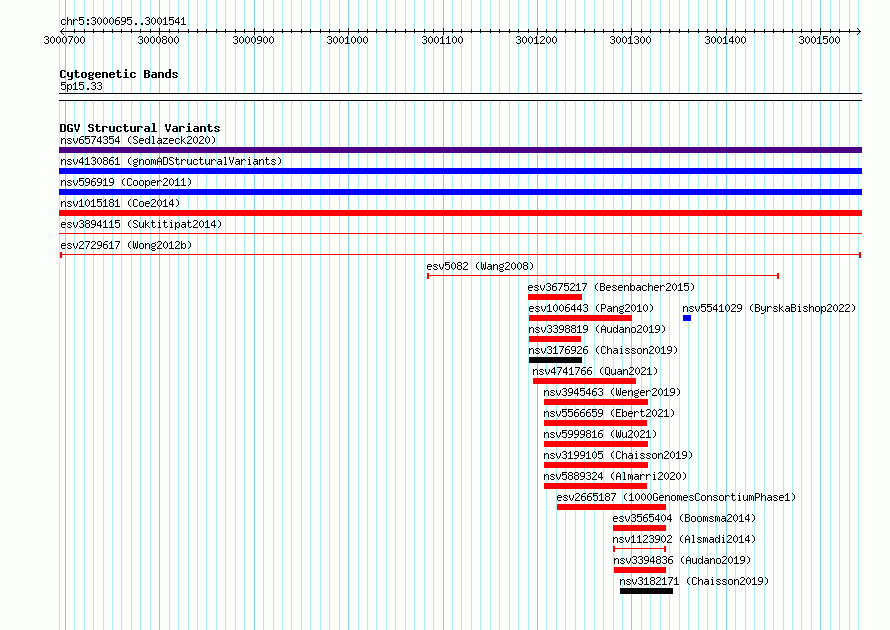Select the 5p15.33 band label
Screen dimensions: 890x630
pyautogui.click(x=81, y=86)
